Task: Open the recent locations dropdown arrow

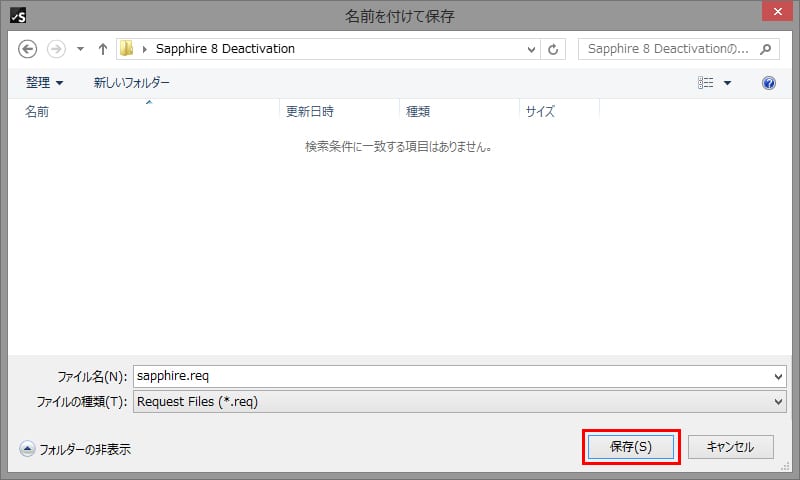Action: [80, 49]
